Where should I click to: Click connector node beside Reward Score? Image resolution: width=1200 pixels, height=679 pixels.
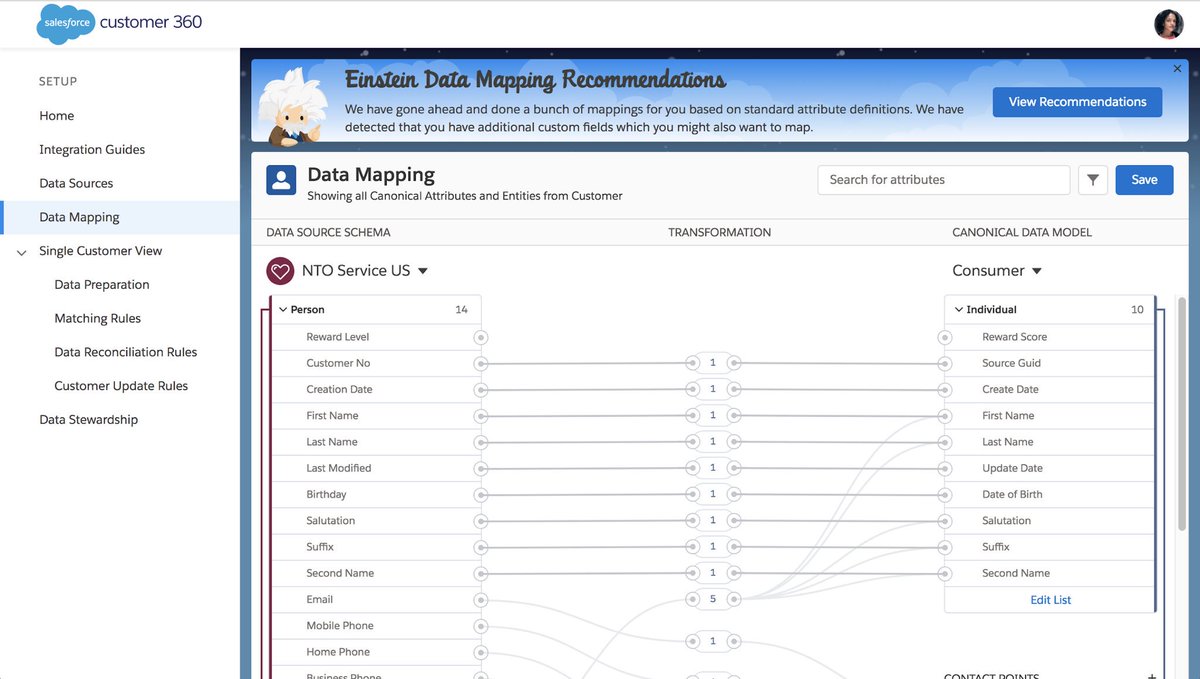coord(945,337)
